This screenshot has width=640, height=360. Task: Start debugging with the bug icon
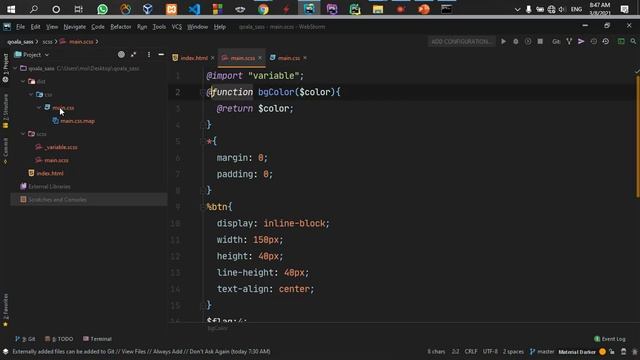[516, 41]
